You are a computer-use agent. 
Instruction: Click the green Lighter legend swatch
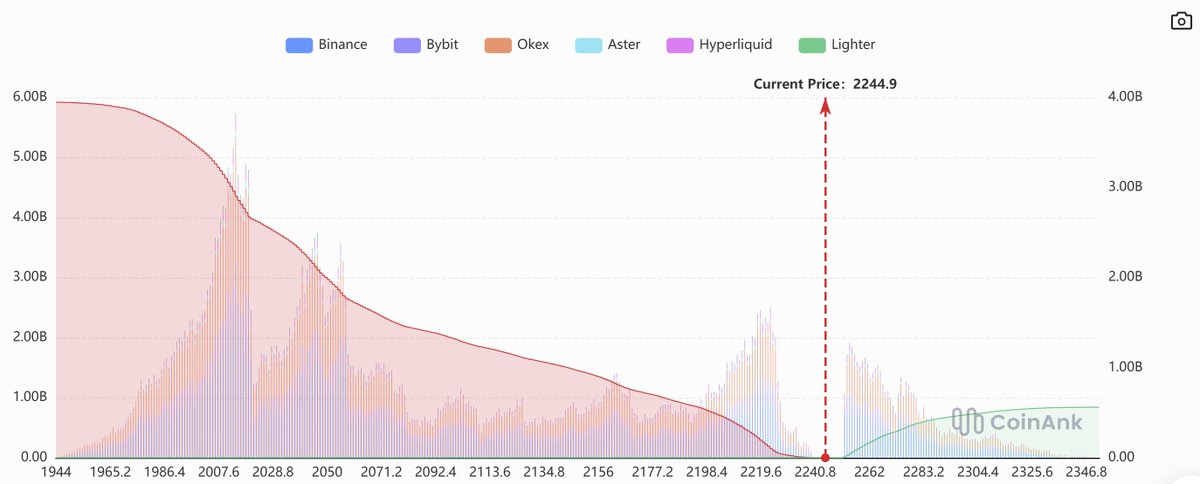pyautogui.click(x=812, y=45)
